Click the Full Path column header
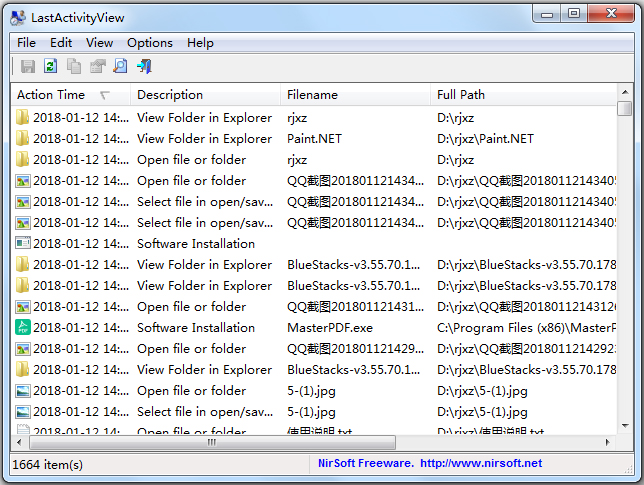This screenshot has width=644, height=485. pyautogui.click(x=461, y=95)
